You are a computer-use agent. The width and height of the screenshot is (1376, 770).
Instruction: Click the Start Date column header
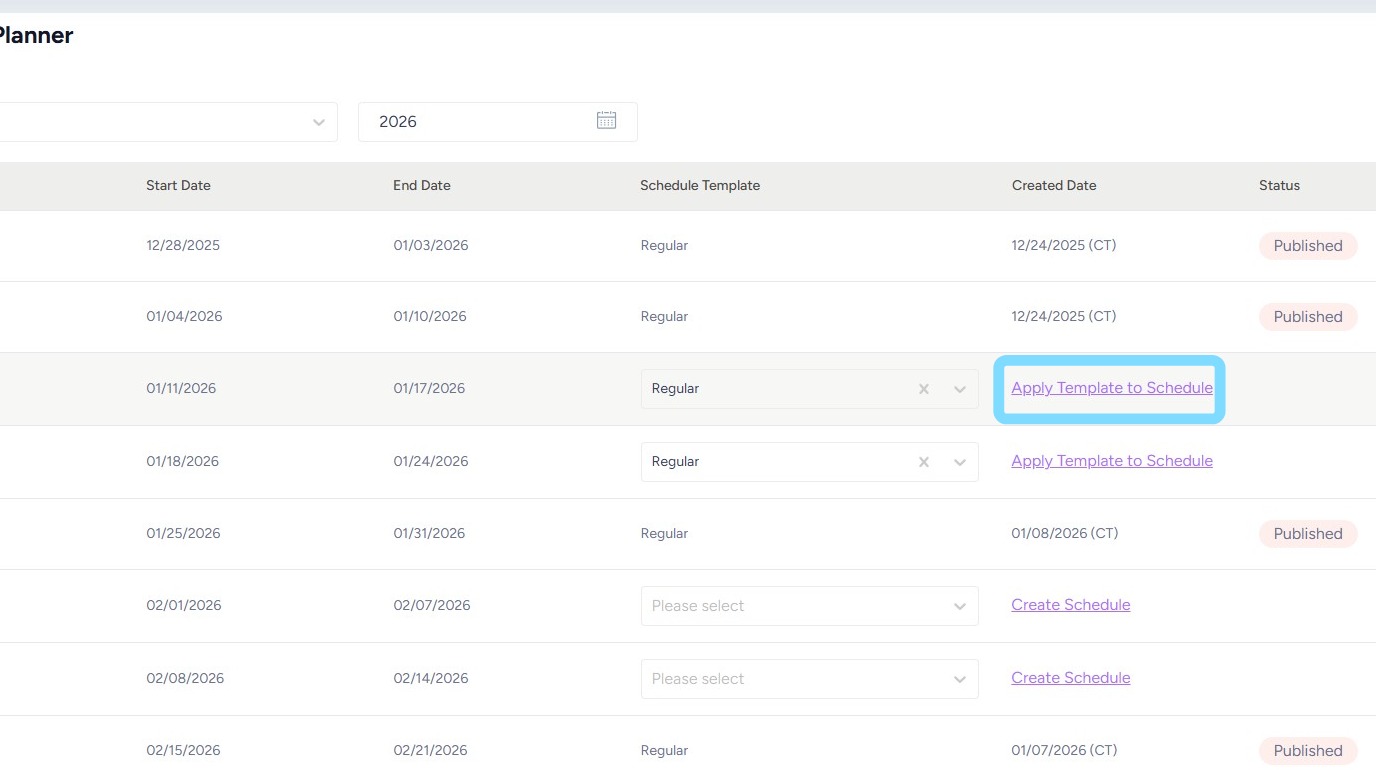click(x=178, y=185)
